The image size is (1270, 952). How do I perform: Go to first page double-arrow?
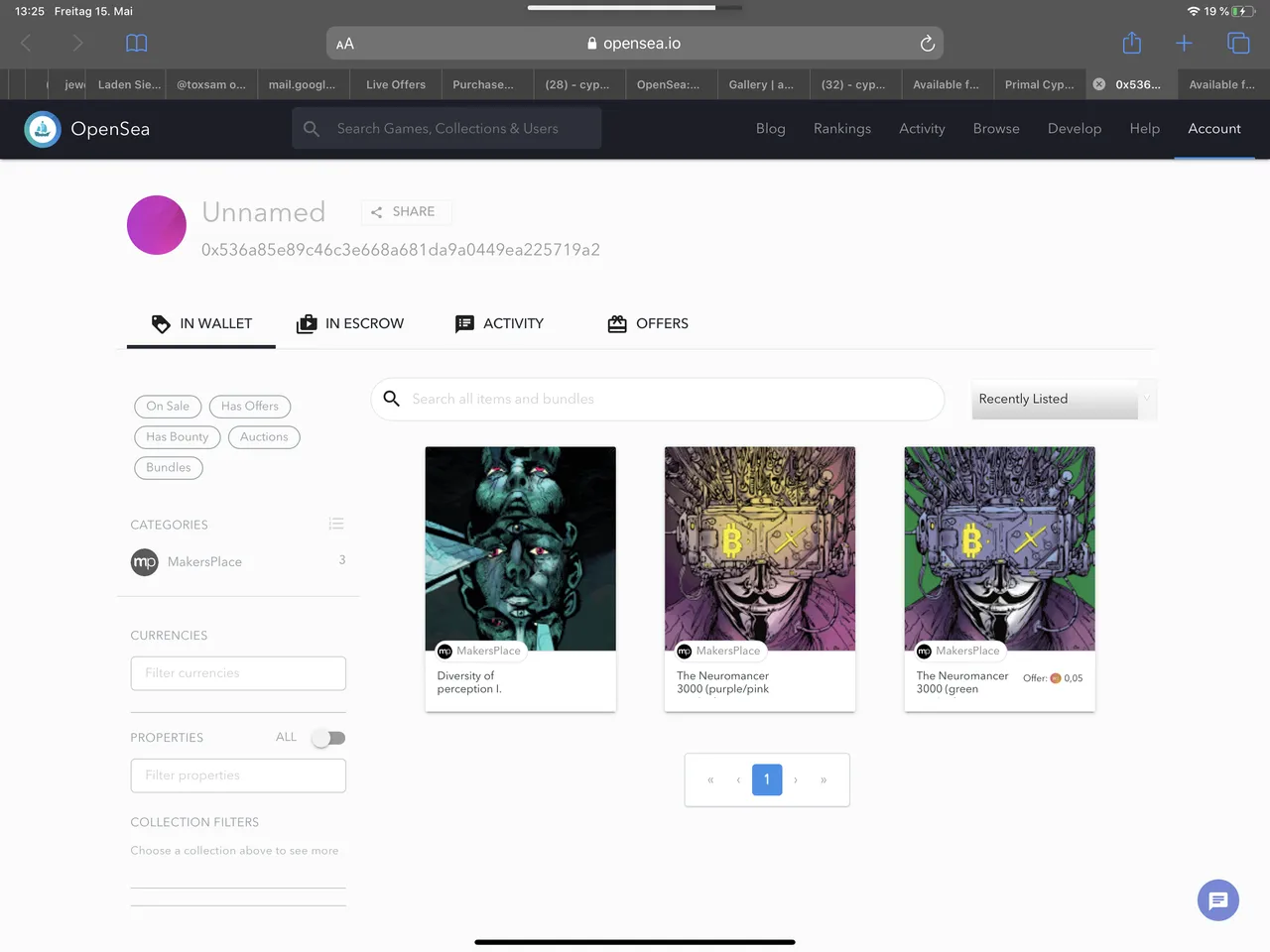(x=710, y=780)
